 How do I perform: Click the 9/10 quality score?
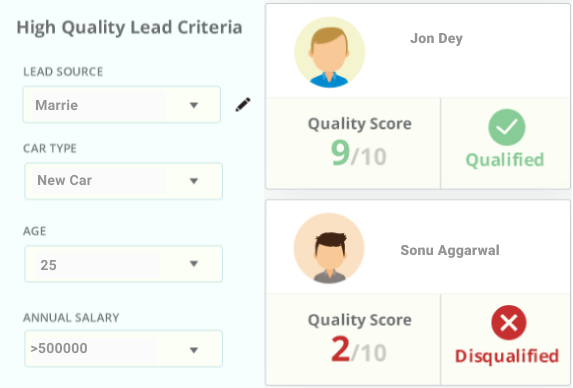click(x=358, y=153)
